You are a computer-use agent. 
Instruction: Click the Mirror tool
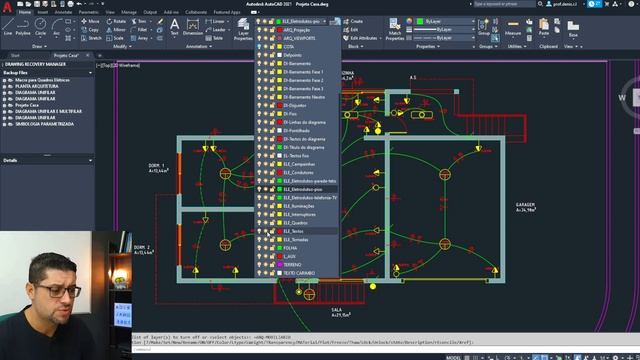[116, 30]
